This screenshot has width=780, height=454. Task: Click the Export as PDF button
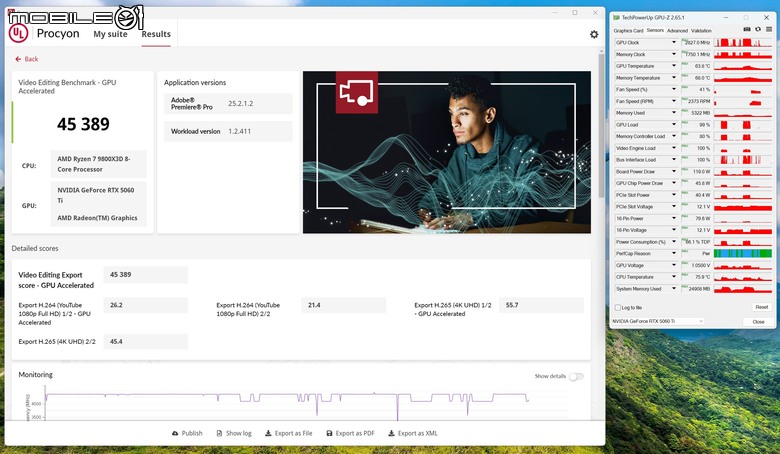[350, 433]
